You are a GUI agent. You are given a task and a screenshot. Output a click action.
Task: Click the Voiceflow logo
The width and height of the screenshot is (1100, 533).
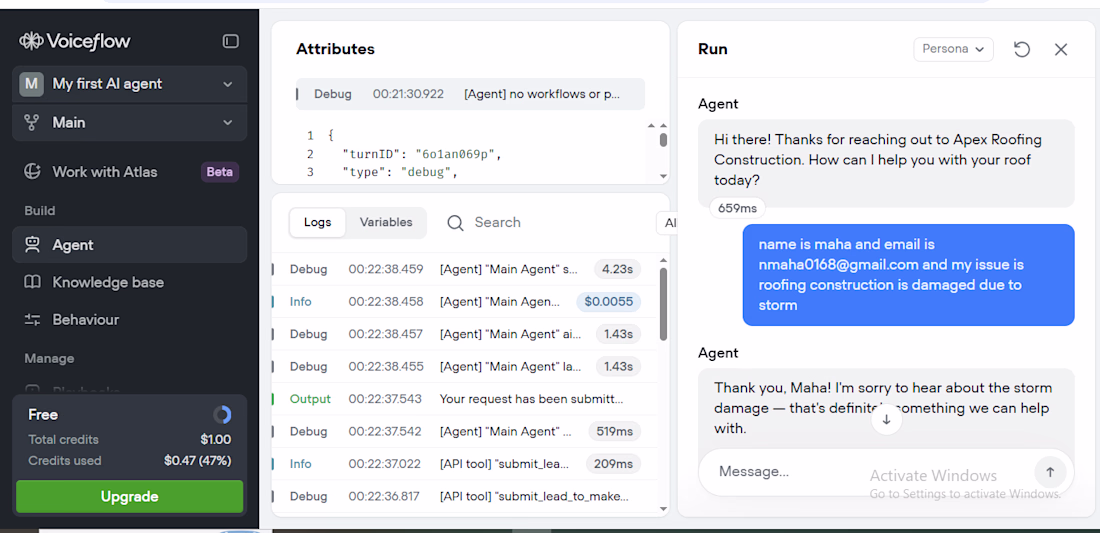(74, 41)
